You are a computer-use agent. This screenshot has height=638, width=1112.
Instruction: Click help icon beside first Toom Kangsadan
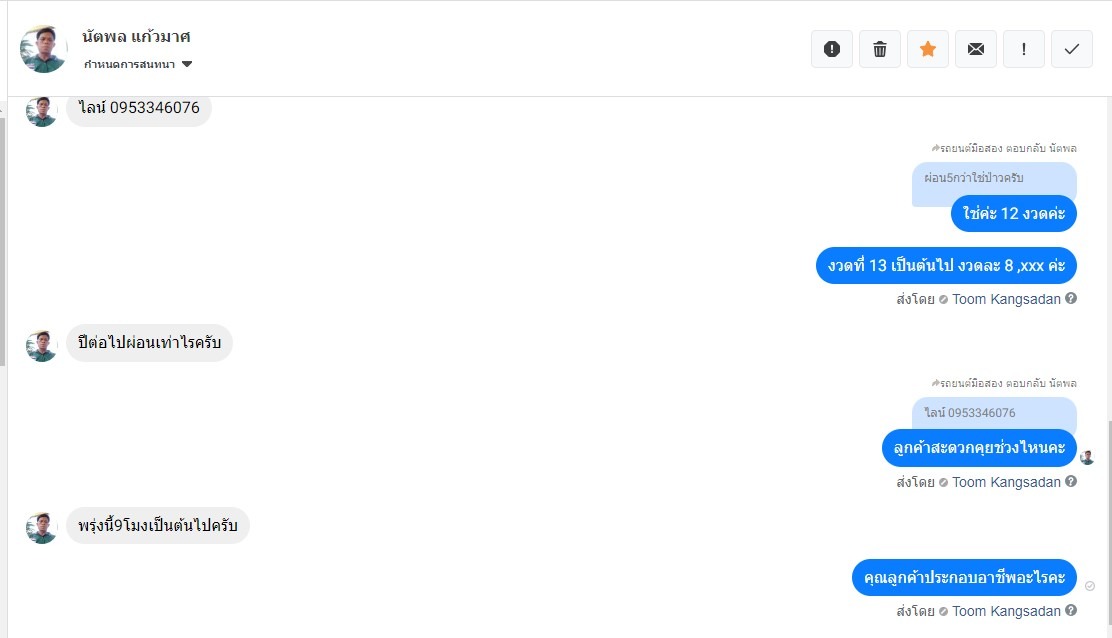tap(1071, 298)
